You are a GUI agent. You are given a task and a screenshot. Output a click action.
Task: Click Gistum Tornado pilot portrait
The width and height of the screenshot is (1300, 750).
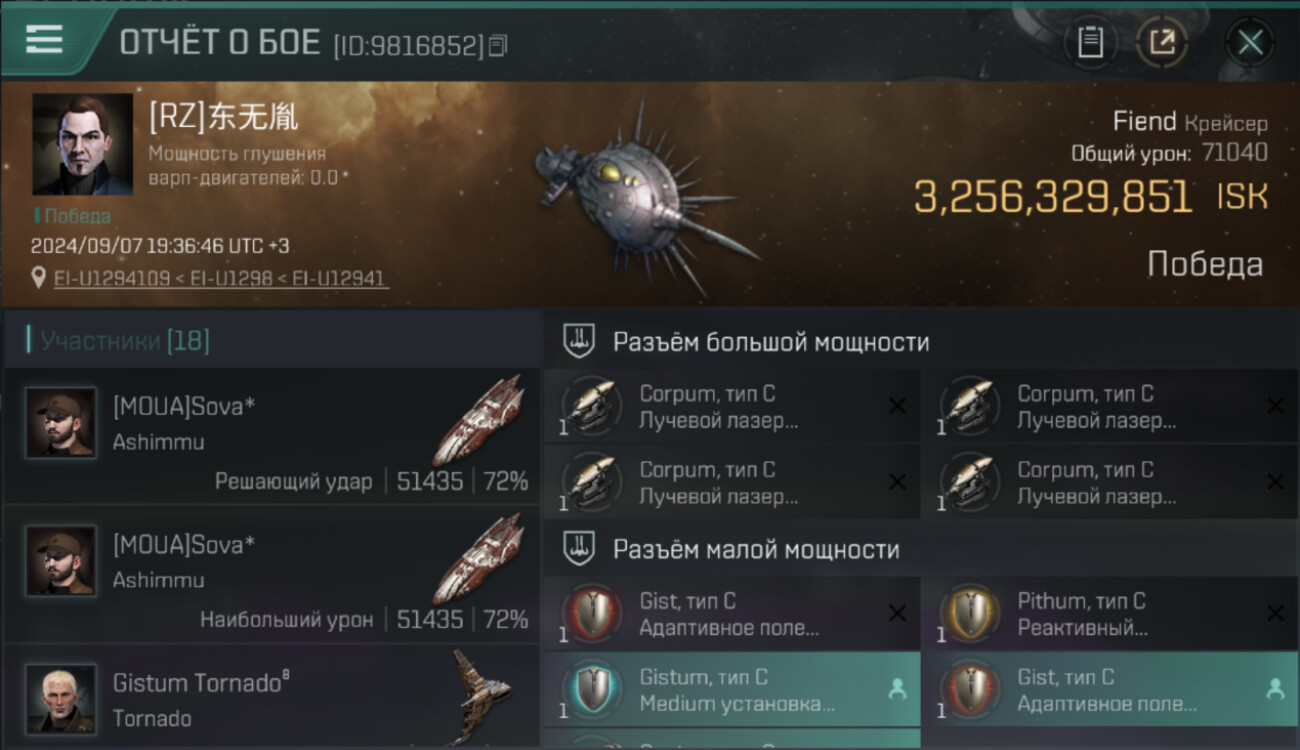point(61,698)
